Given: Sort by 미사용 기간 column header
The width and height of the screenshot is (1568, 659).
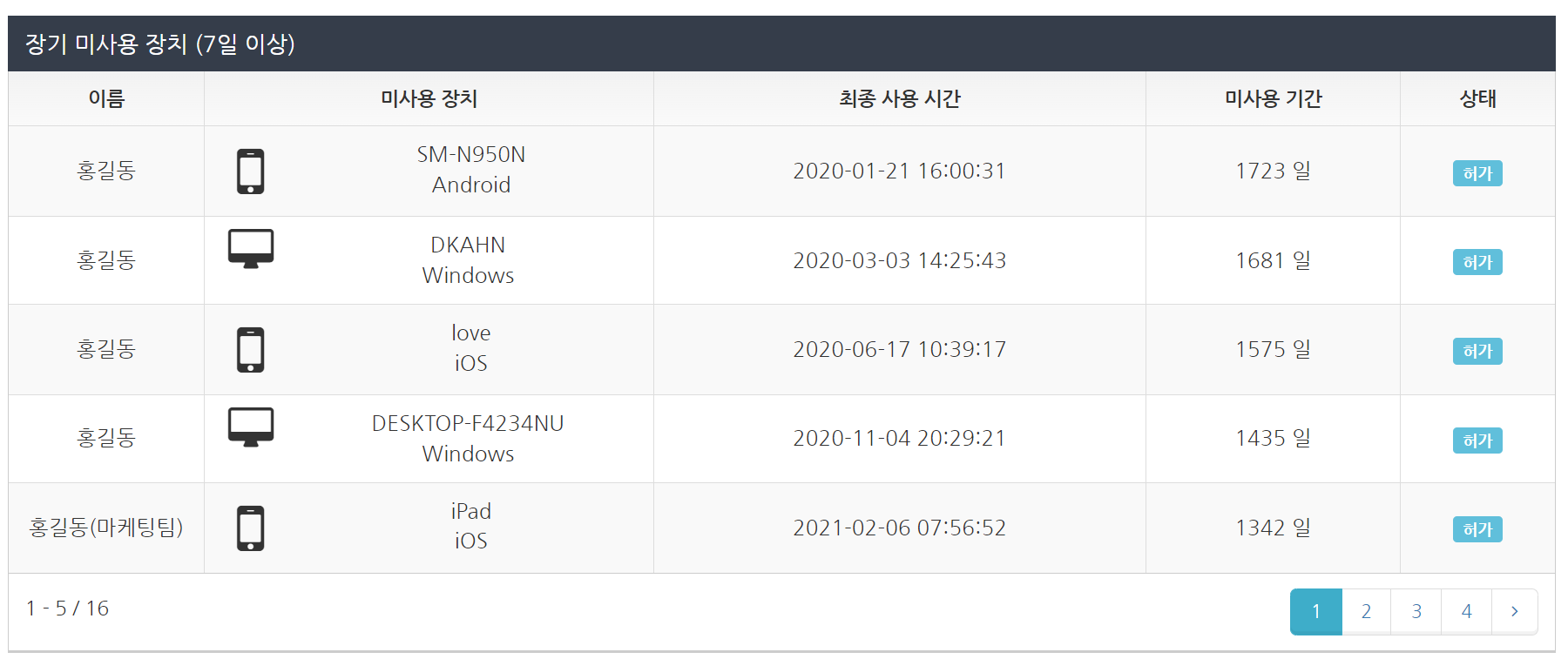Looking at the screenshot, I should 1273,99.
